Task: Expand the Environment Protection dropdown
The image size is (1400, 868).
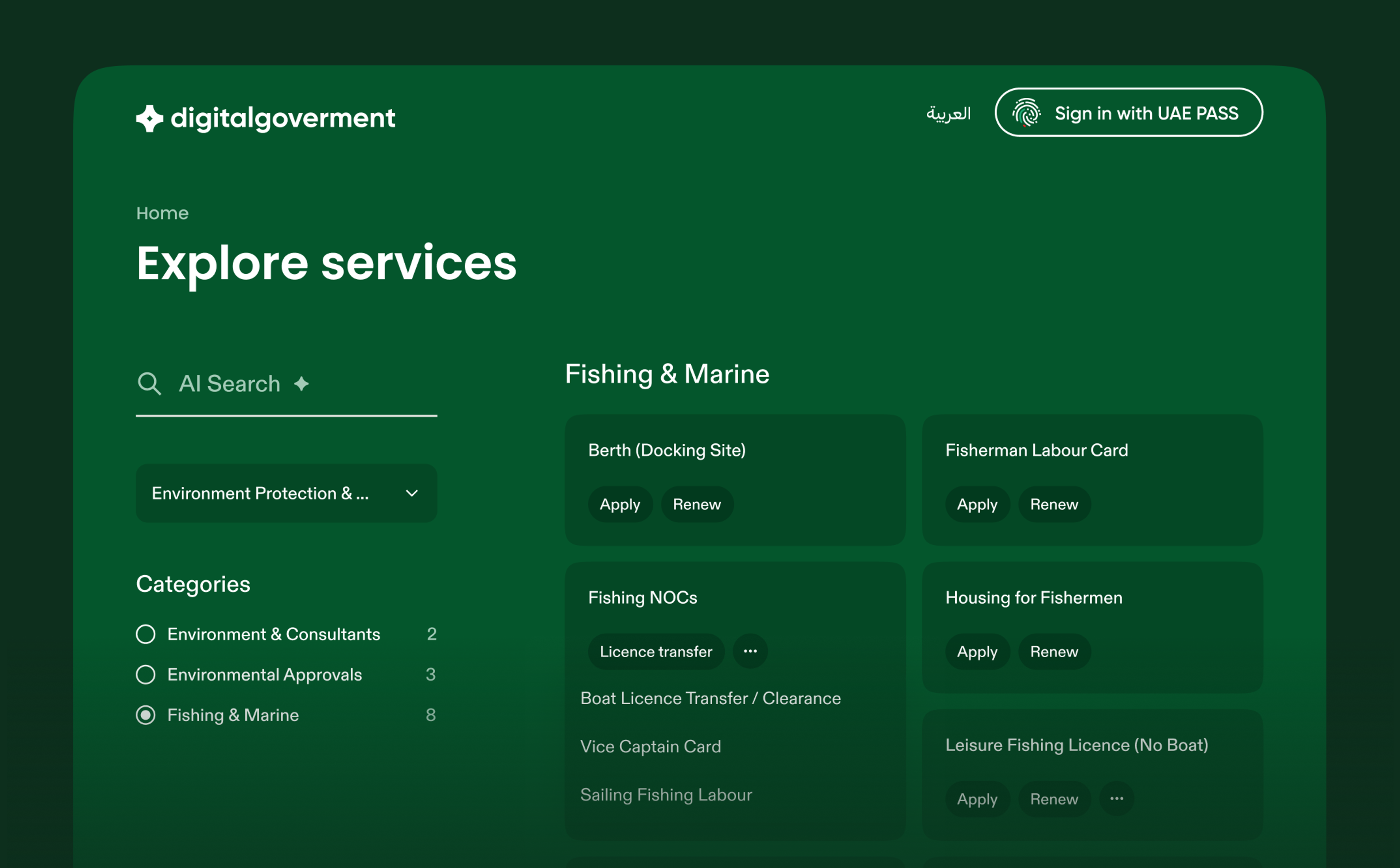Action: point(287,493)
